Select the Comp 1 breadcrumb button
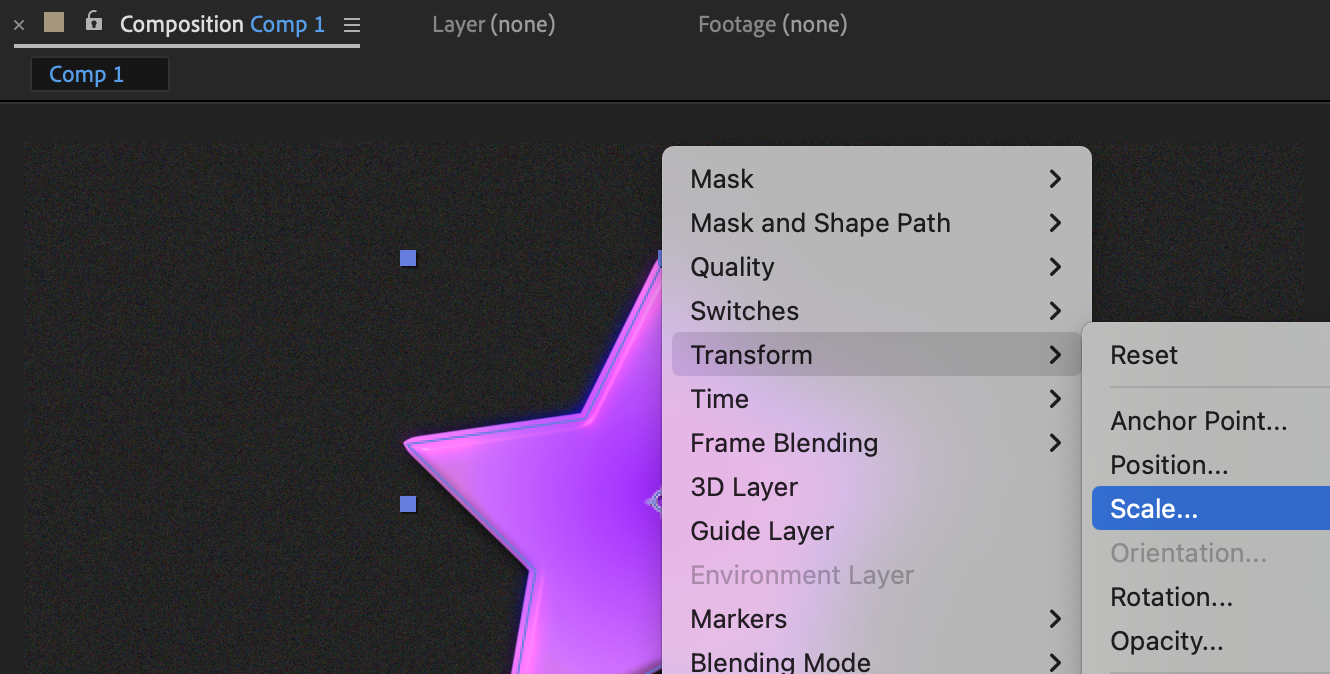The height and width of the screenshot is (674, 1330). click(x=99, y=74)
